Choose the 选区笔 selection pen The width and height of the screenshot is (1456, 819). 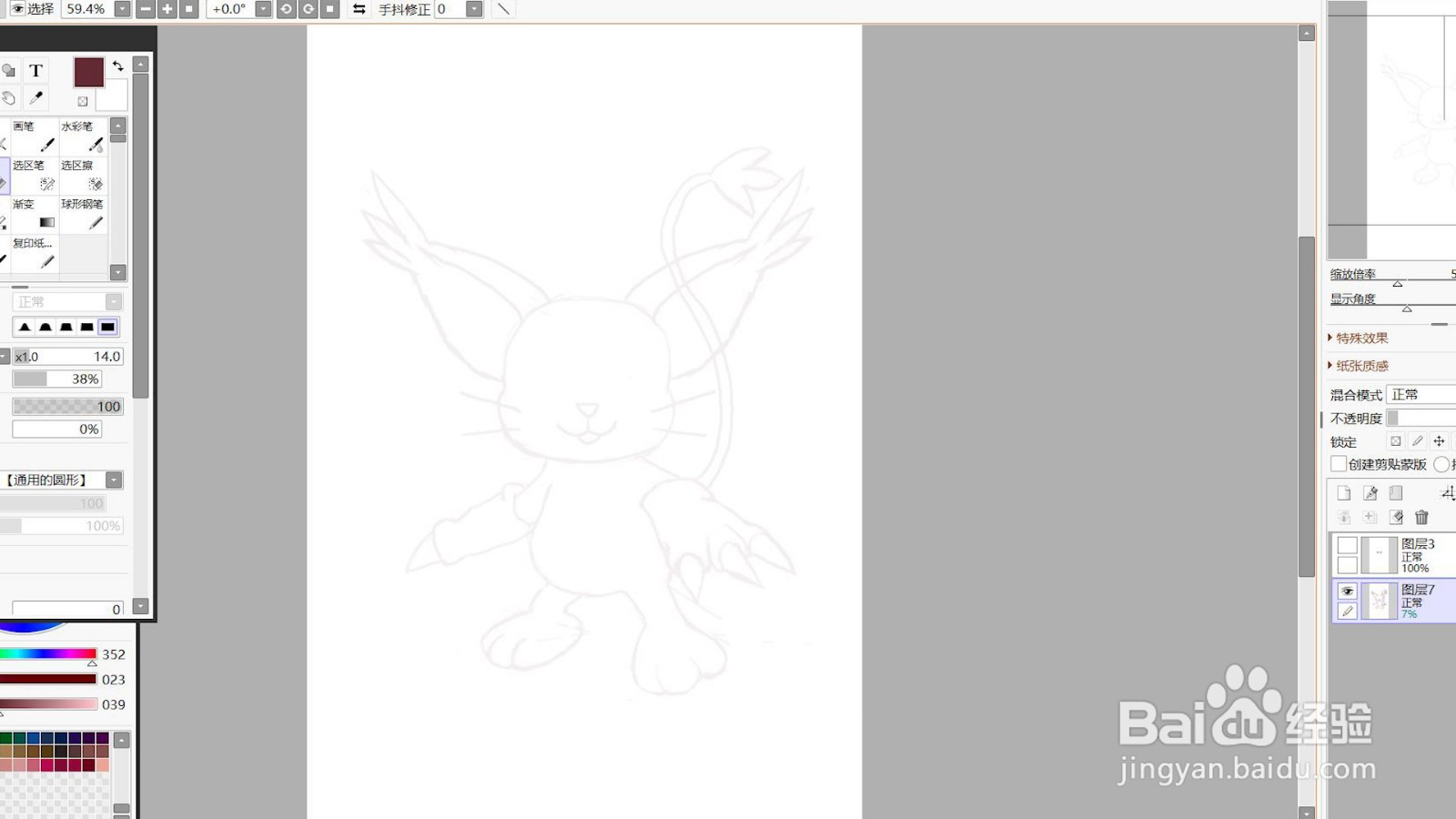click(35, 175)
